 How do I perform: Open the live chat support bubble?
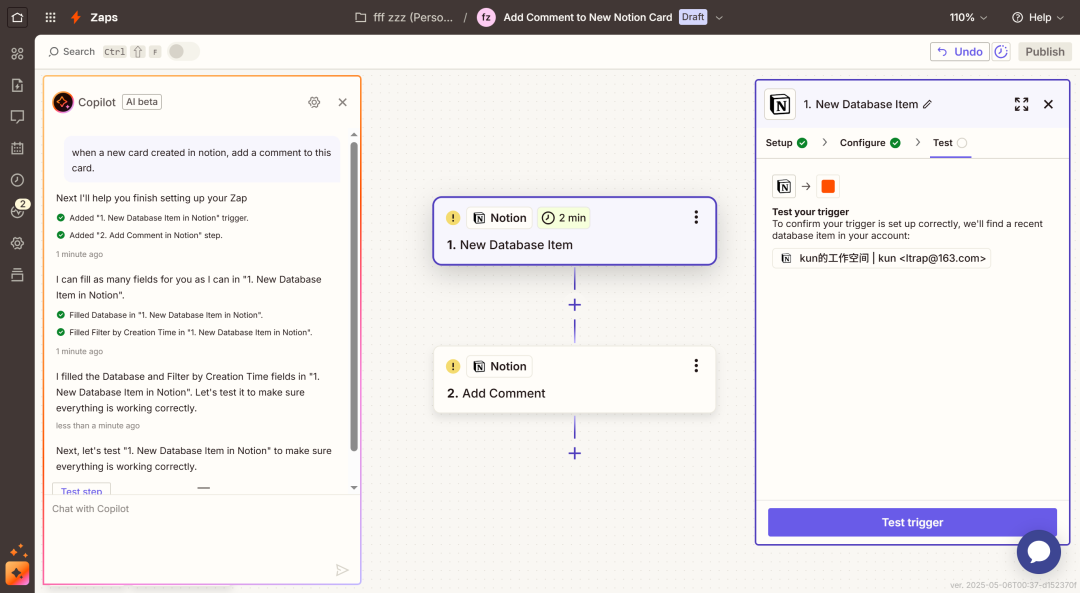[1039, 552]
